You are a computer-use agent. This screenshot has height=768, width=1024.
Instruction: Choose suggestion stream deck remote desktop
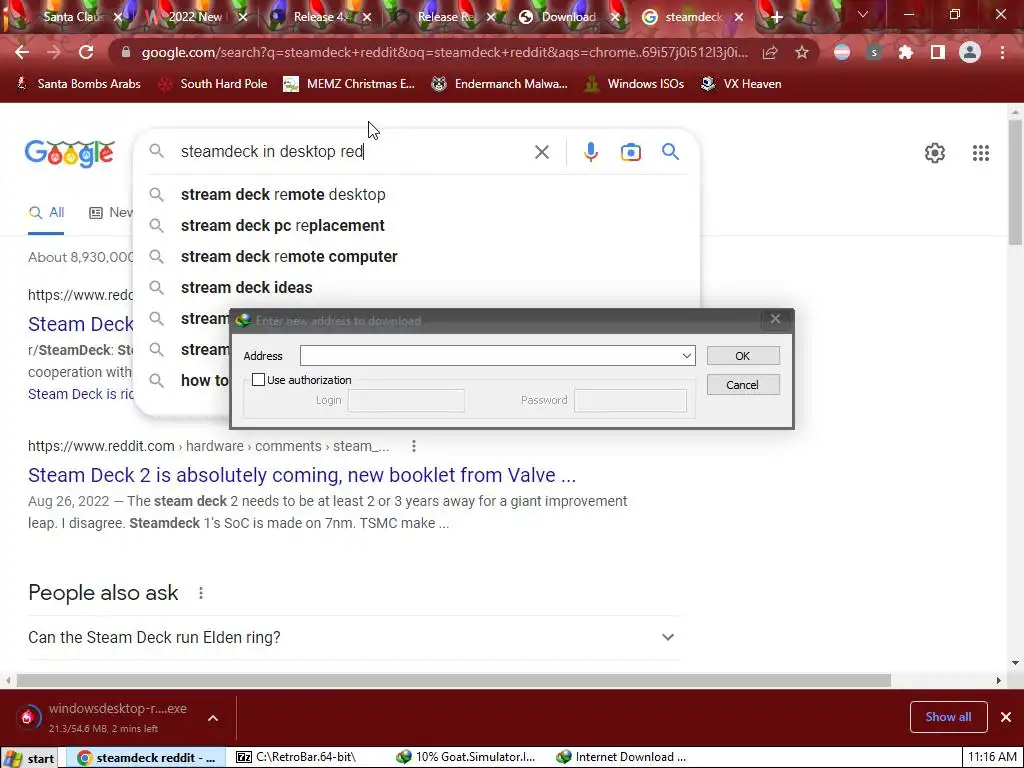point(417,195)
